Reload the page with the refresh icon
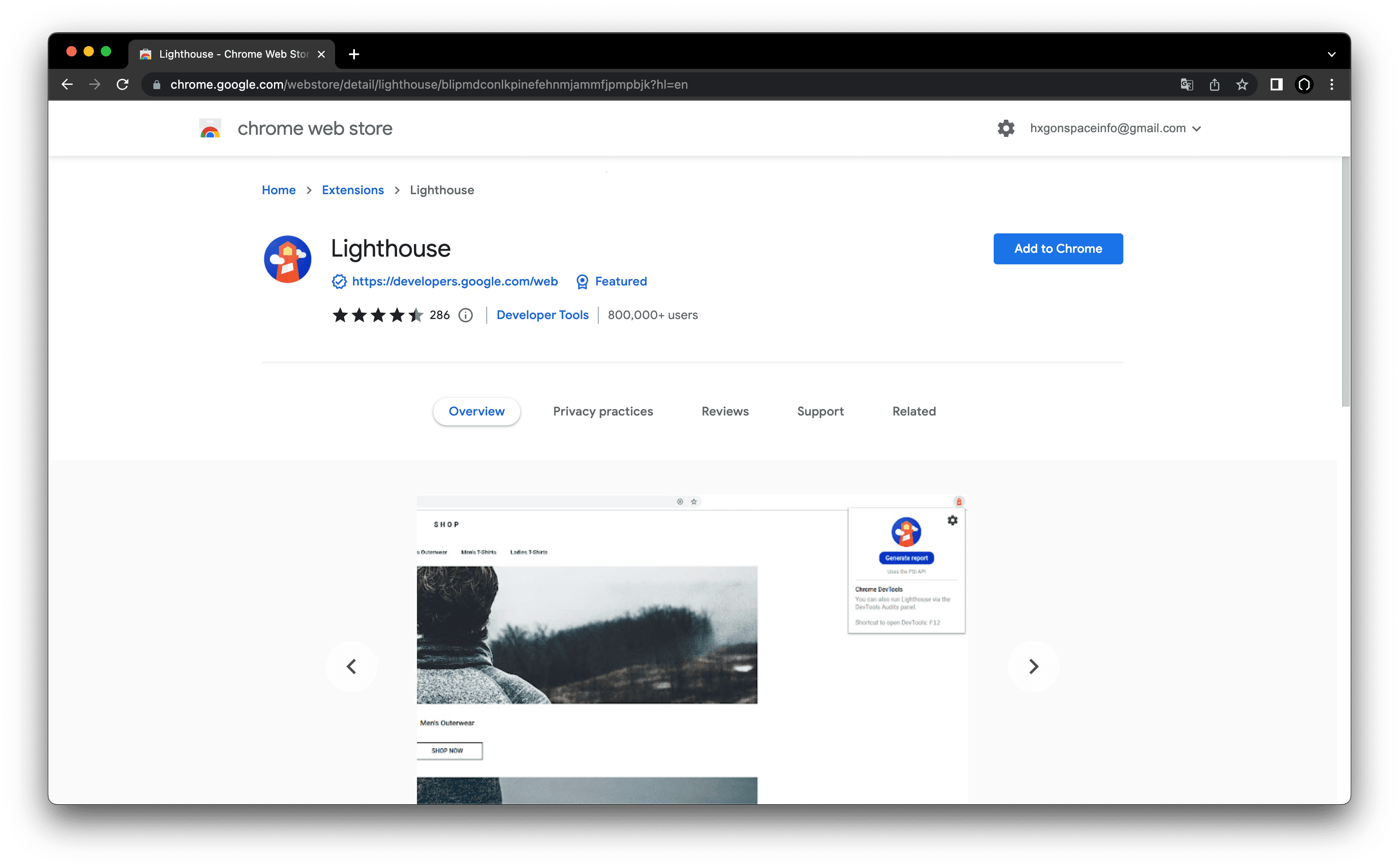 pyautogui.click(x=122, y=84)
